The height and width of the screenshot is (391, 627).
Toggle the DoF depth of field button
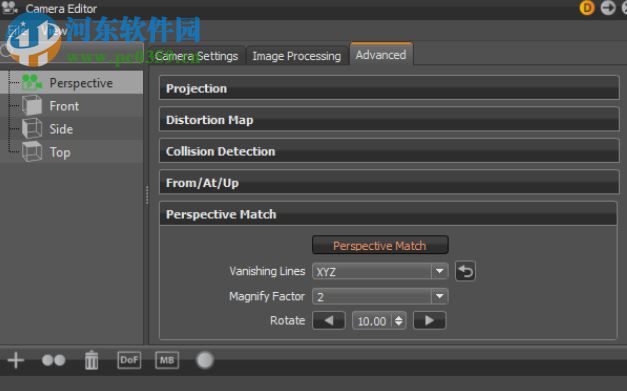point(129,360)
